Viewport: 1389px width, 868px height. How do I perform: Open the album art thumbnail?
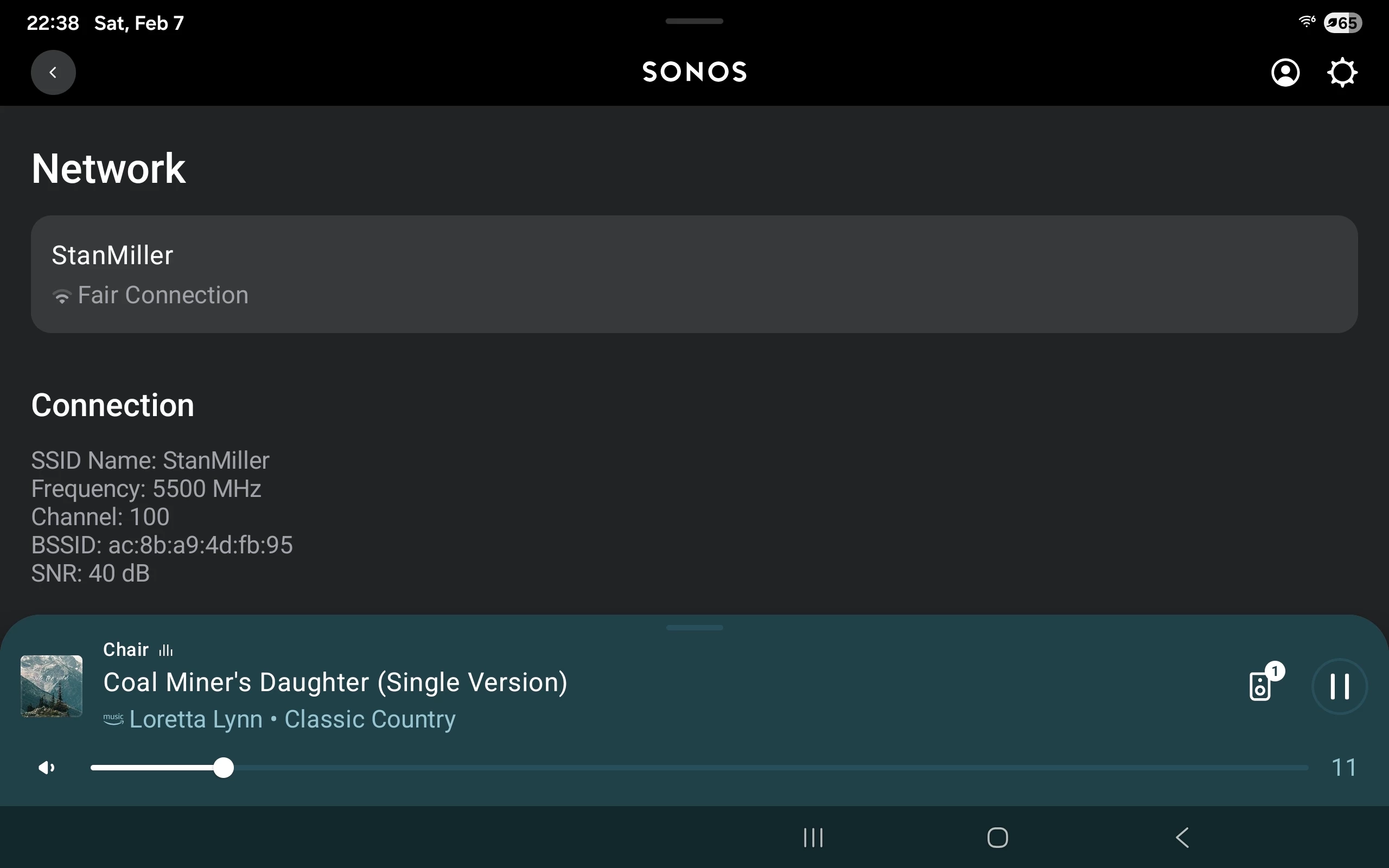coord(52,686)
